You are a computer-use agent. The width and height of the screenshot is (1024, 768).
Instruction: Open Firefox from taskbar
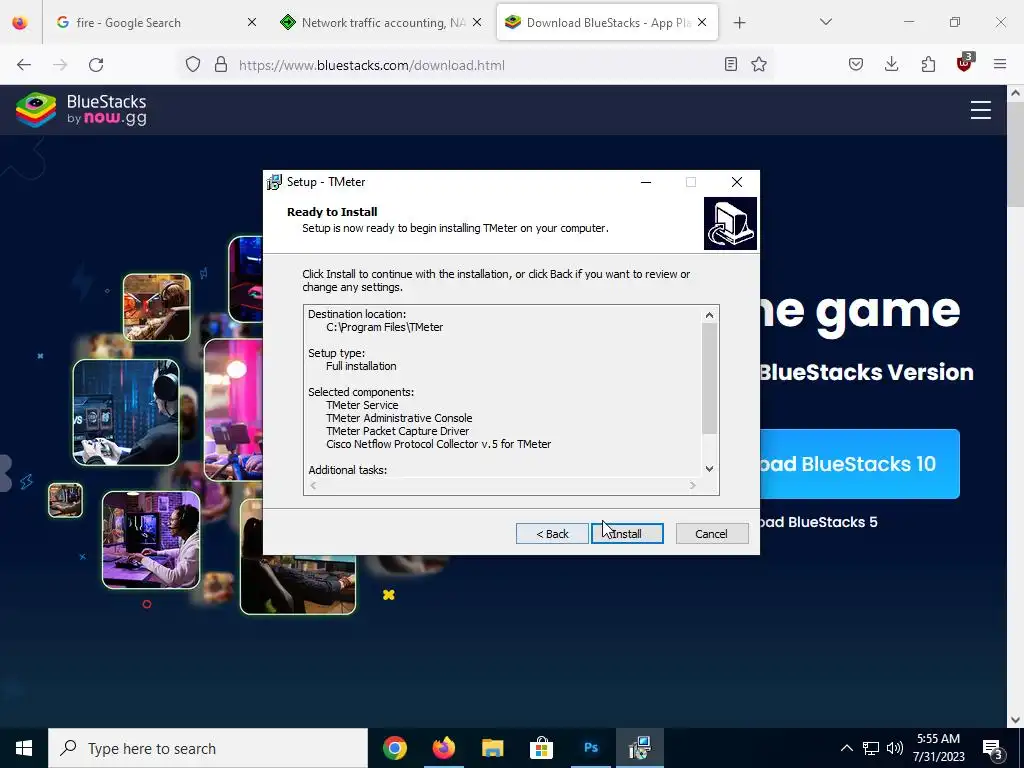click(443, 748)
